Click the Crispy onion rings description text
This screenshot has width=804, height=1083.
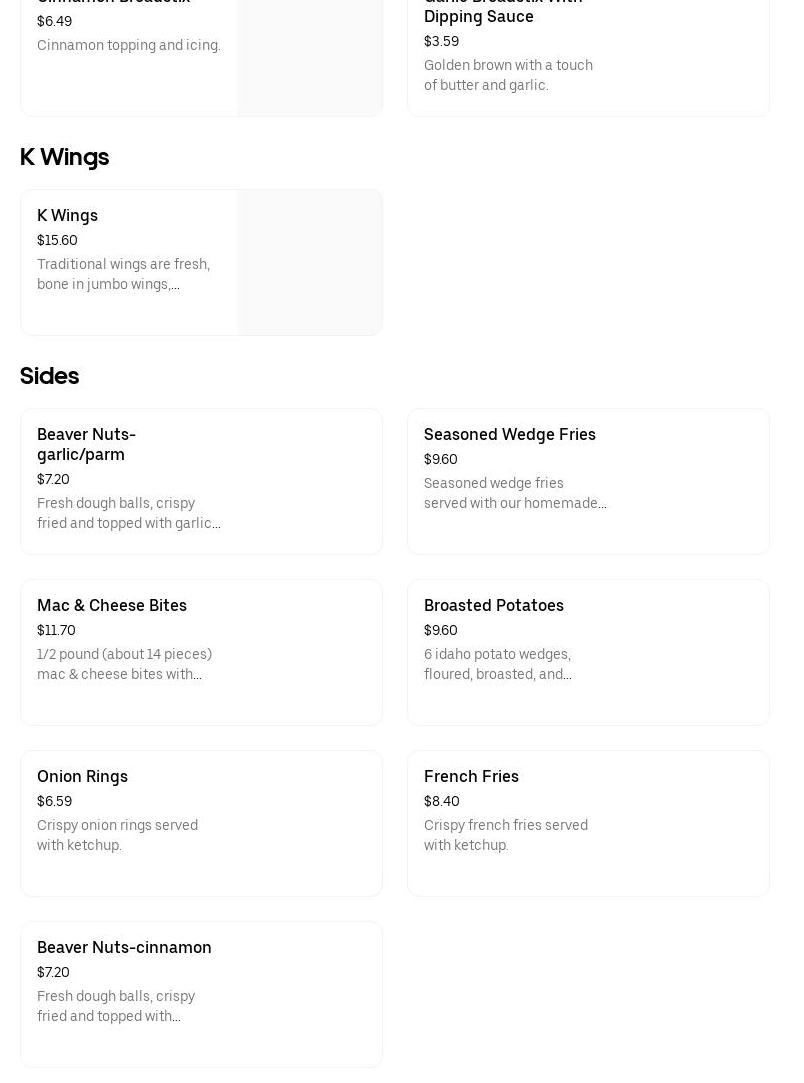pos(117,835)
